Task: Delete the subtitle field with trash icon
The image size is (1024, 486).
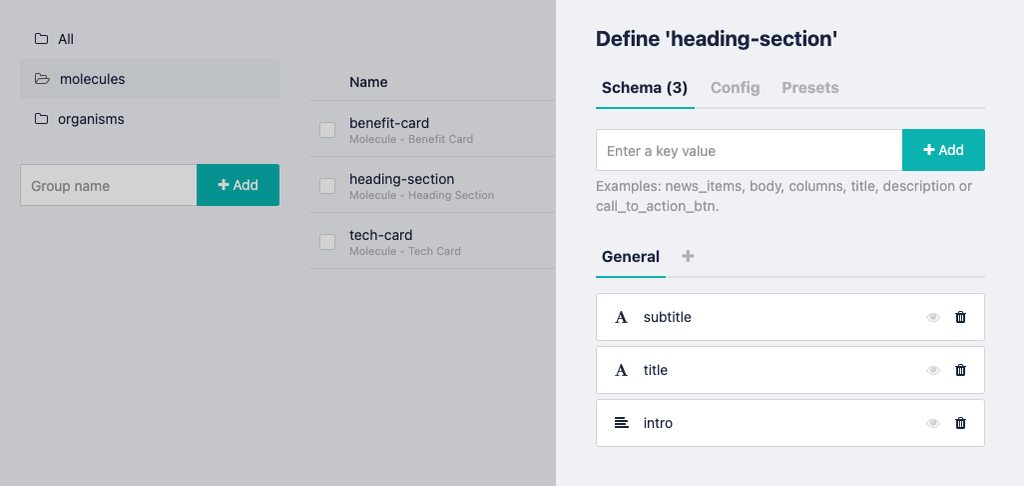Action: pos(961,317)
